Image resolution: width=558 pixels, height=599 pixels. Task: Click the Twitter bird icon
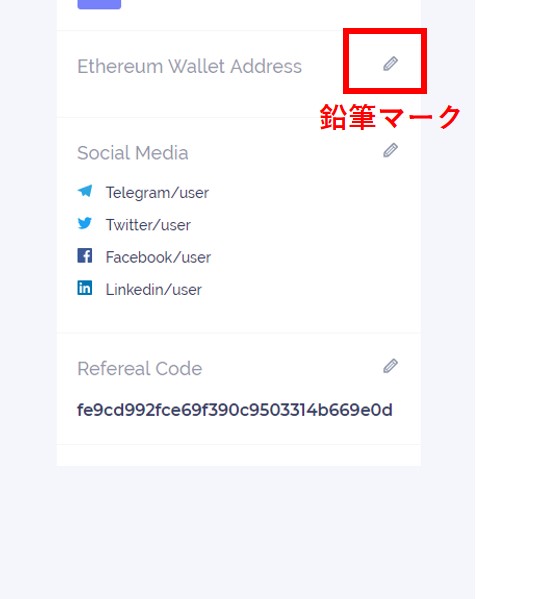85,223
